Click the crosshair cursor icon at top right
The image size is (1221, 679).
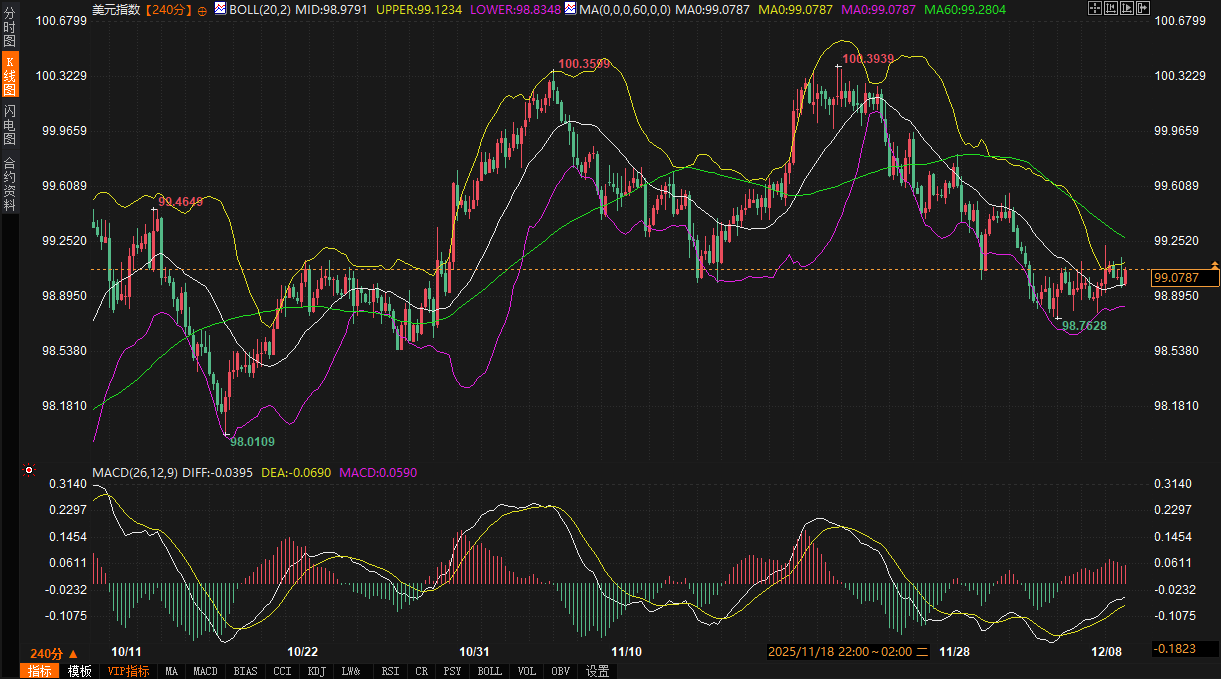tap(1093, 9)
